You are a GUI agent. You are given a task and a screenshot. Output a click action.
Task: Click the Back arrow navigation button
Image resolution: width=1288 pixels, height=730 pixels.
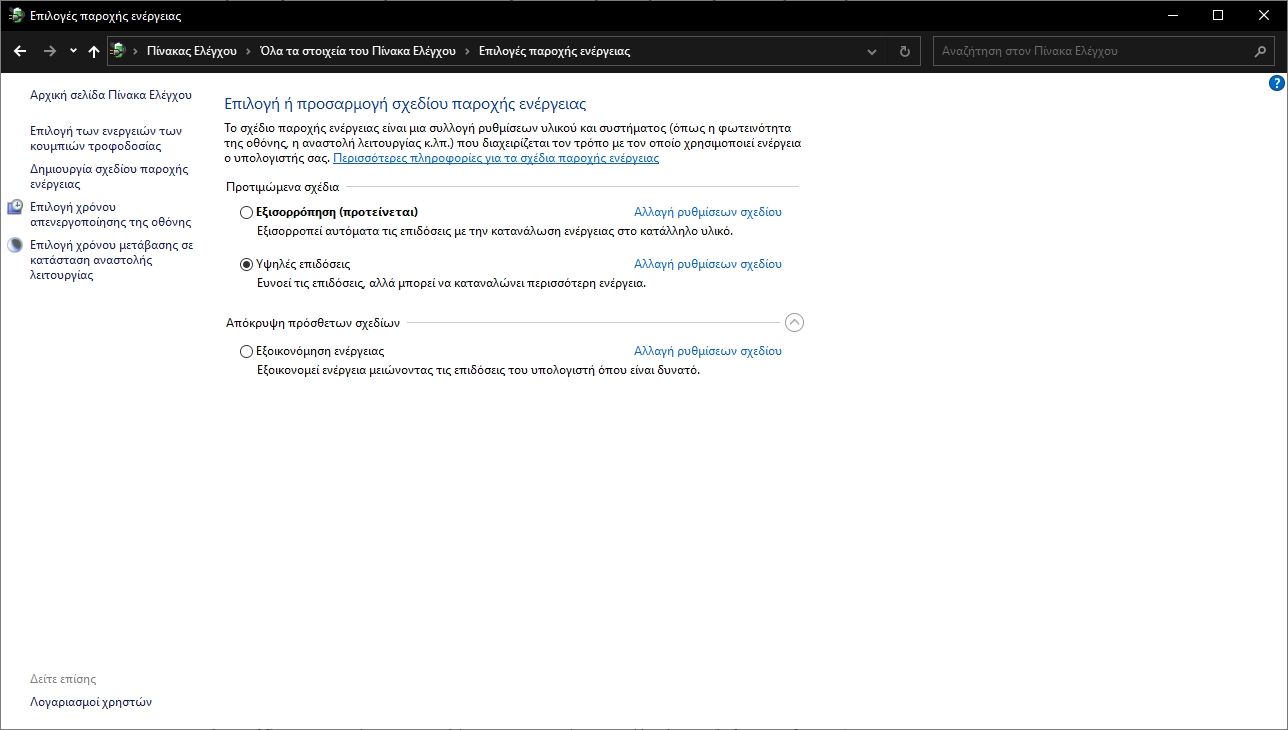[x=20, y=51]
